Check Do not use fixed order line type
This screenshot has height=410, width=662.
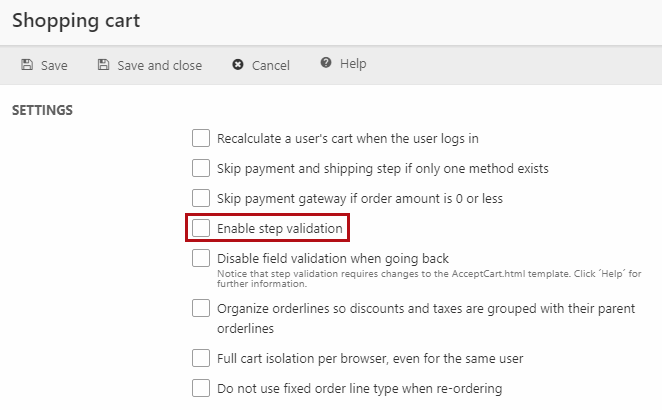coord(201,387)
